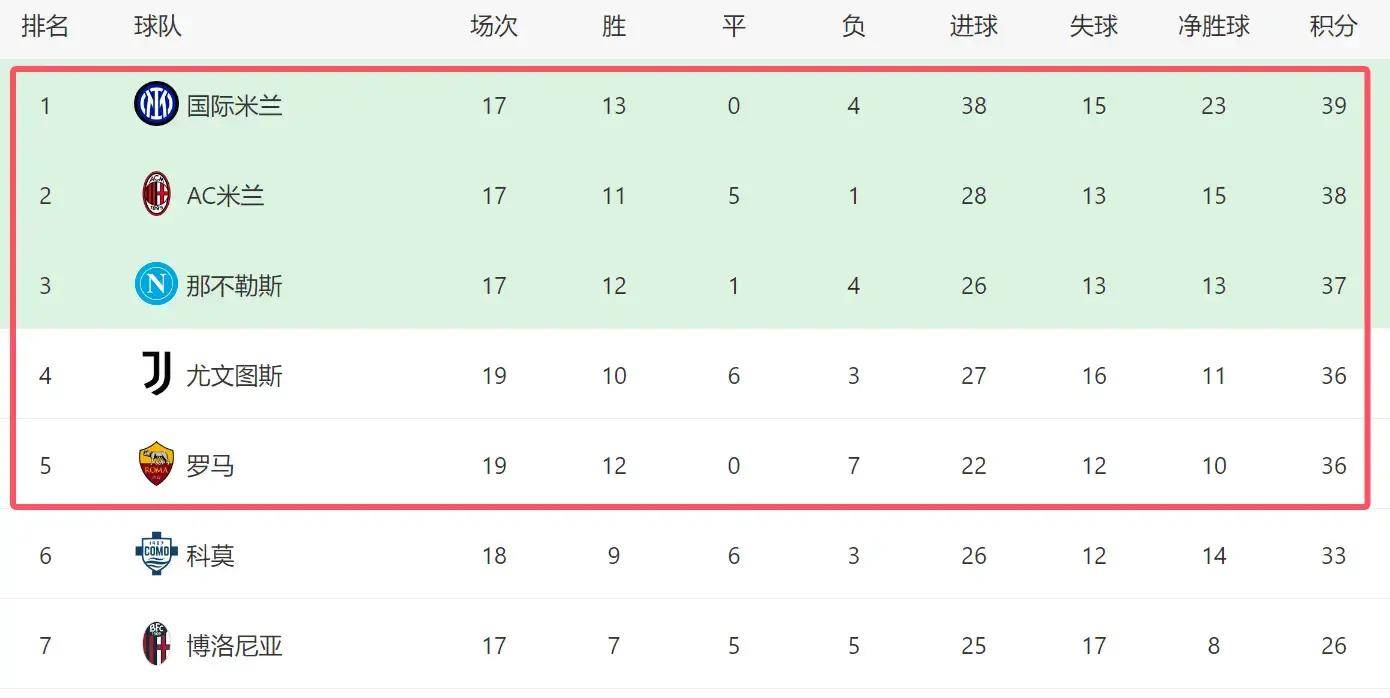Sort by the 积分 column header

1333,26
